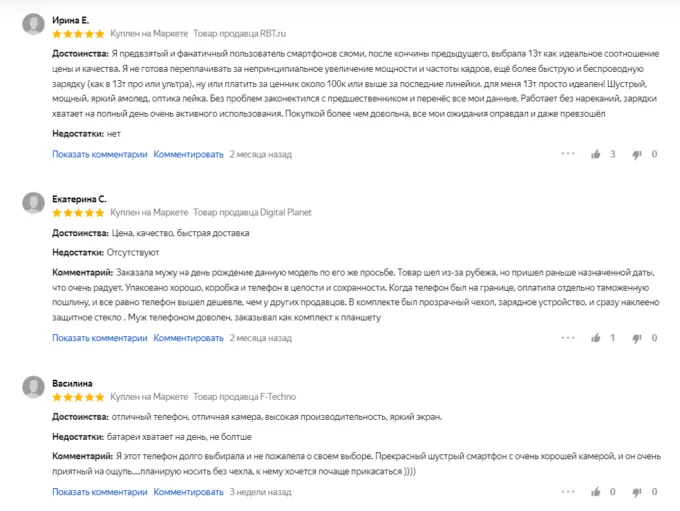This screenshot has width=680, height=511.
Task: Click Ирина Е.'s profile avatar
Action: point(33,24)
